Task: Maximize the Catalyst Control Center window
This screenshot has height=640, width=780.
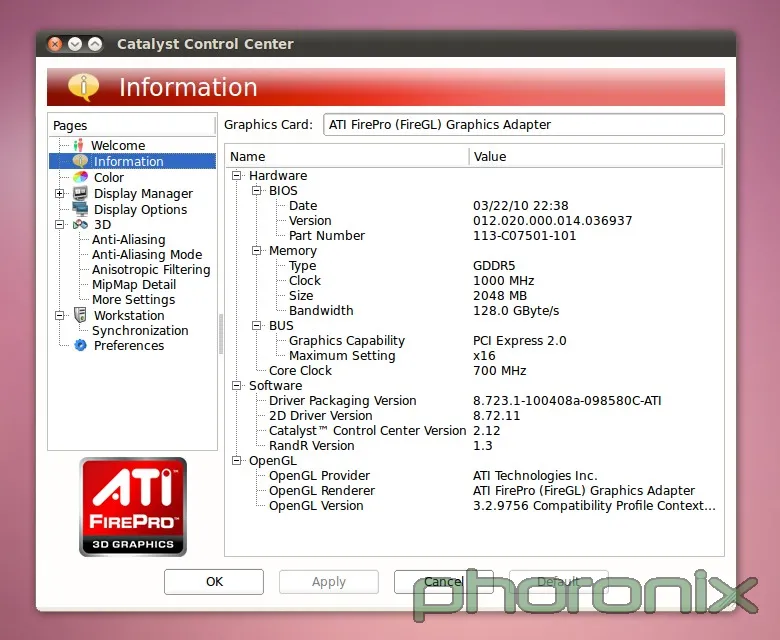Action: click(95, 44)
